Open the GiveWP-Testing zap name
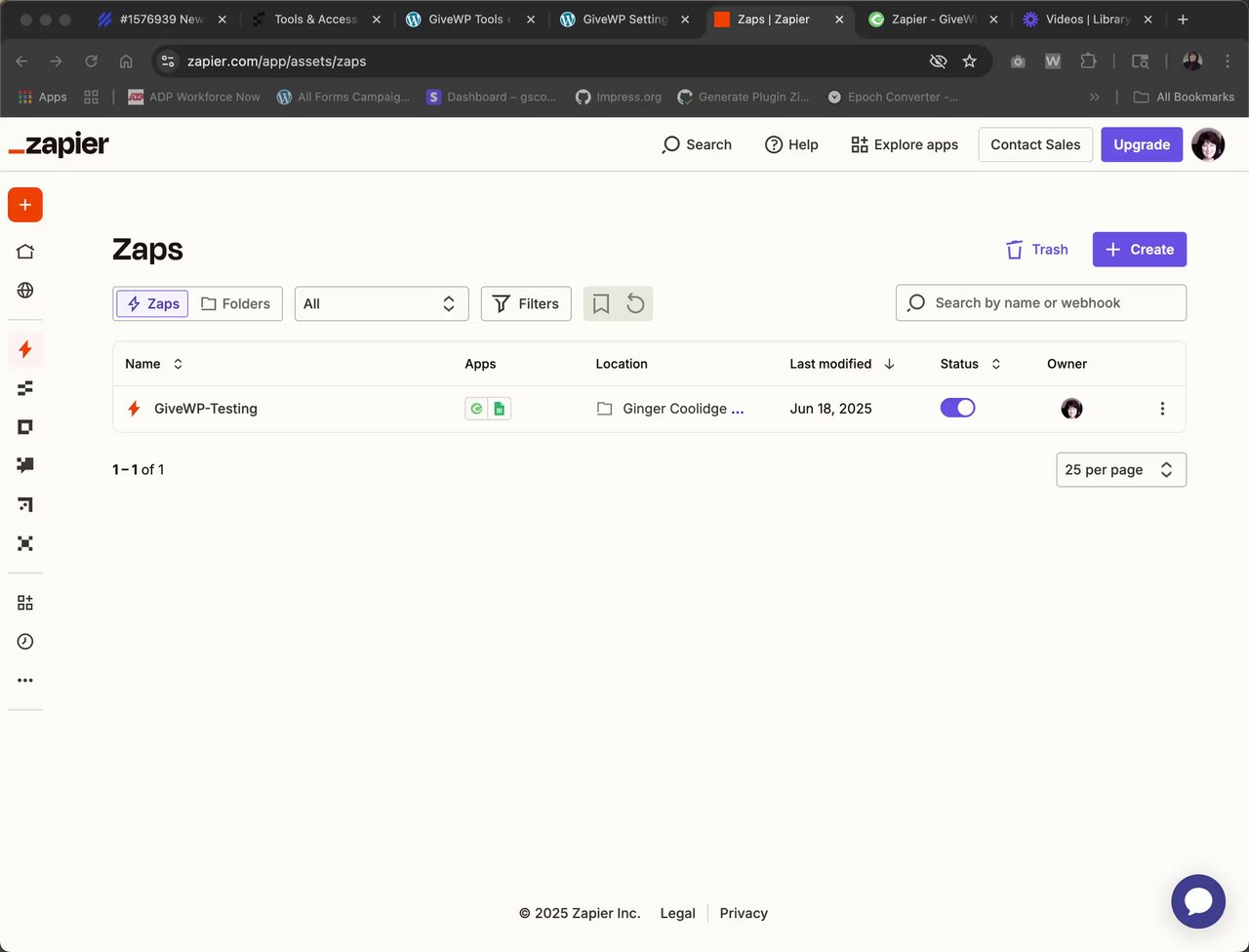Image resolution: width=1249 pixels, height=952 pixels. pos(206,409)
